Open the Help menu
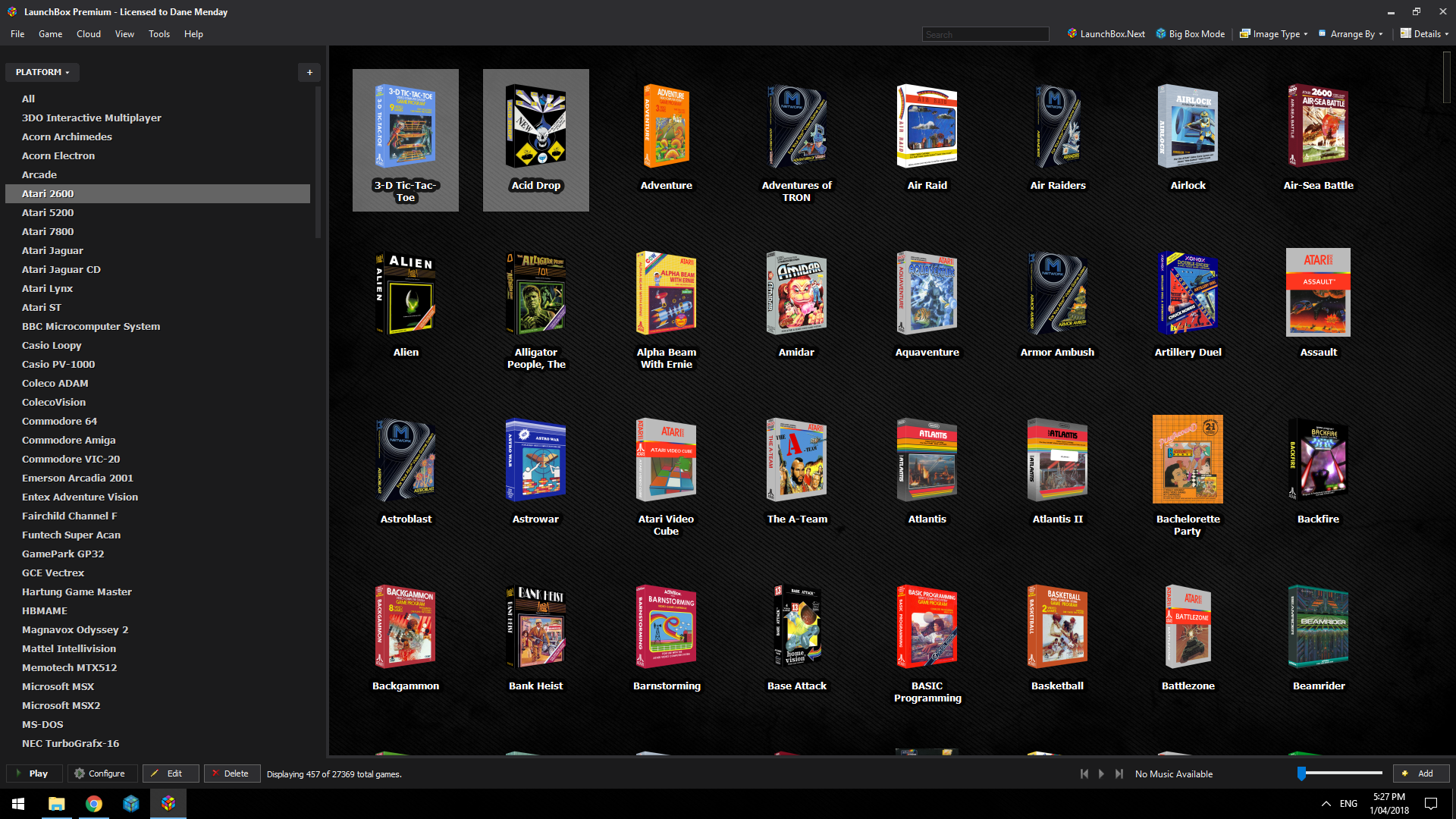Screen dimensions: 1456x819 pyautogui.click(x=193, y=34)
